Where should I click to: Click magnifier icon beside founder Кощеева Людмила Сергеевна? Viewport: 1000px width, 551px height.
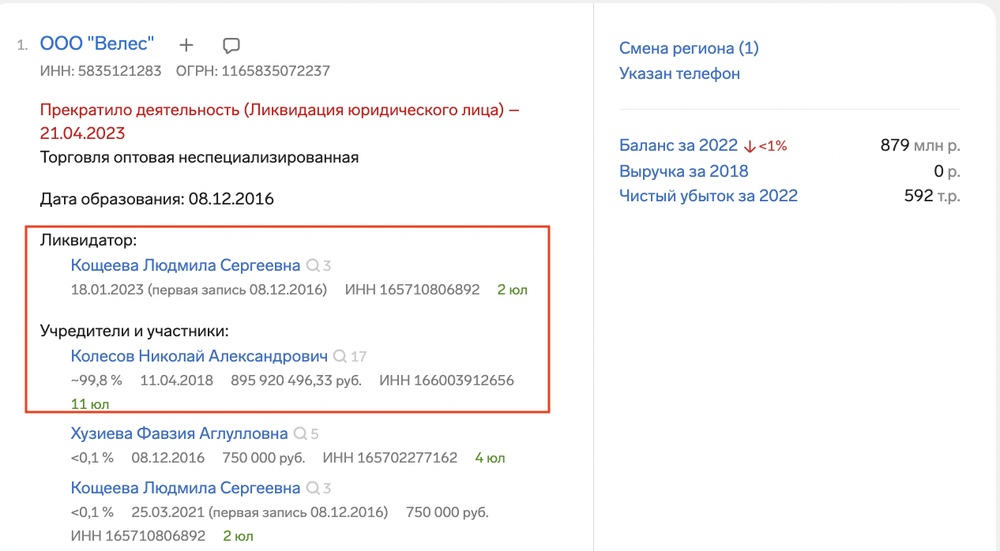click(x=313, y=488)
